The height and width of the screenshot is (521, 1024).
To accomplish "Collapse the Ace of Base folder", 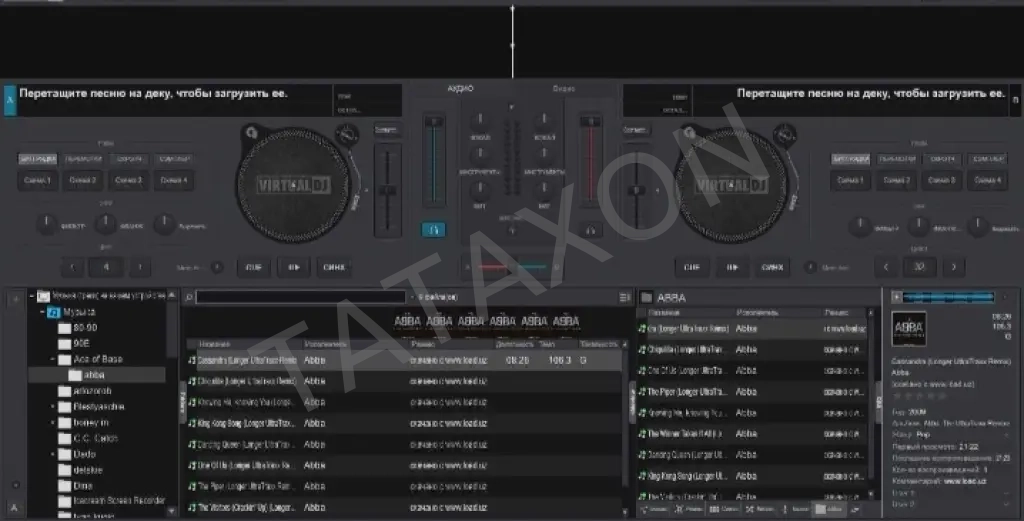I will 53,359.
